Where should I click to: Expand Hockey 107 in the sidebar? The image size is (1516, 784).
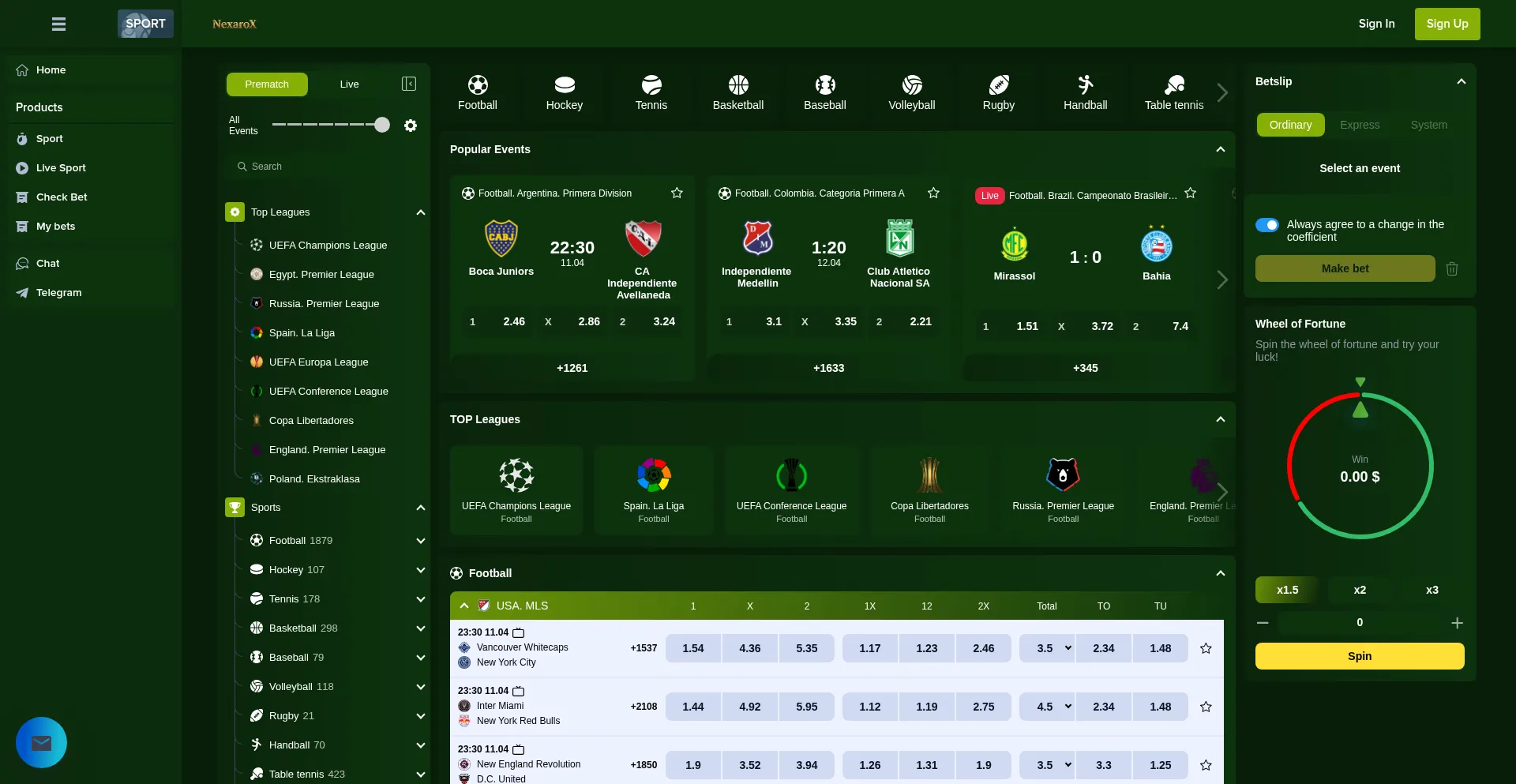[x=421, y=570]
